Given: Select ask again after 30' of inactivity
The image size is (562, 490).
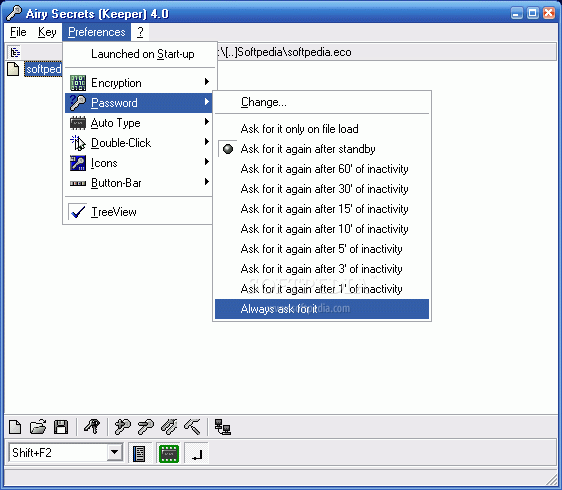Looking at the screenshot, I should point(322,189).
